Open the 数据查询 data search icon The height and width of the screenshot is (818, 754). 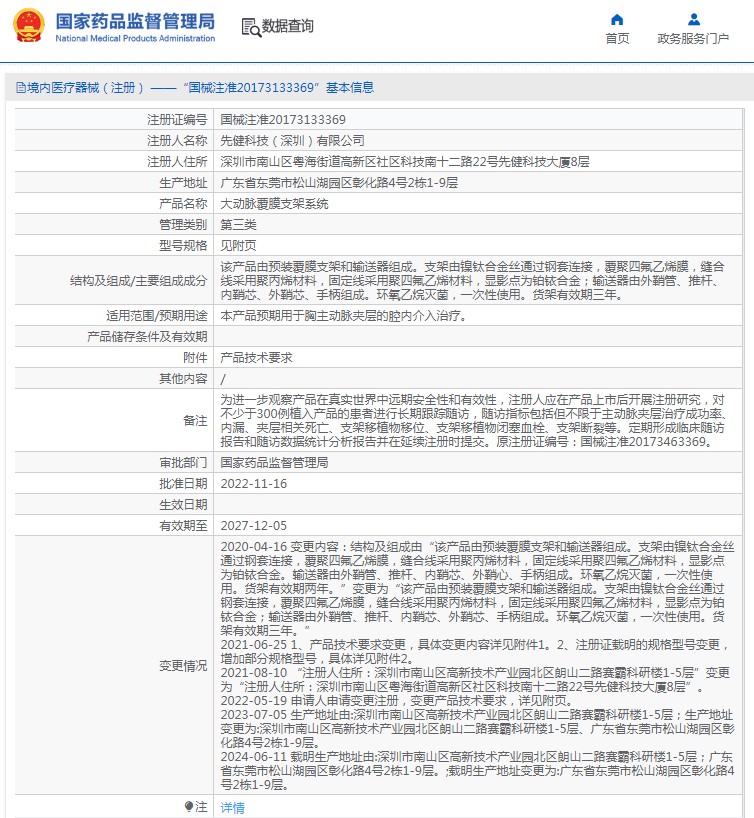(x=251, y=27)
